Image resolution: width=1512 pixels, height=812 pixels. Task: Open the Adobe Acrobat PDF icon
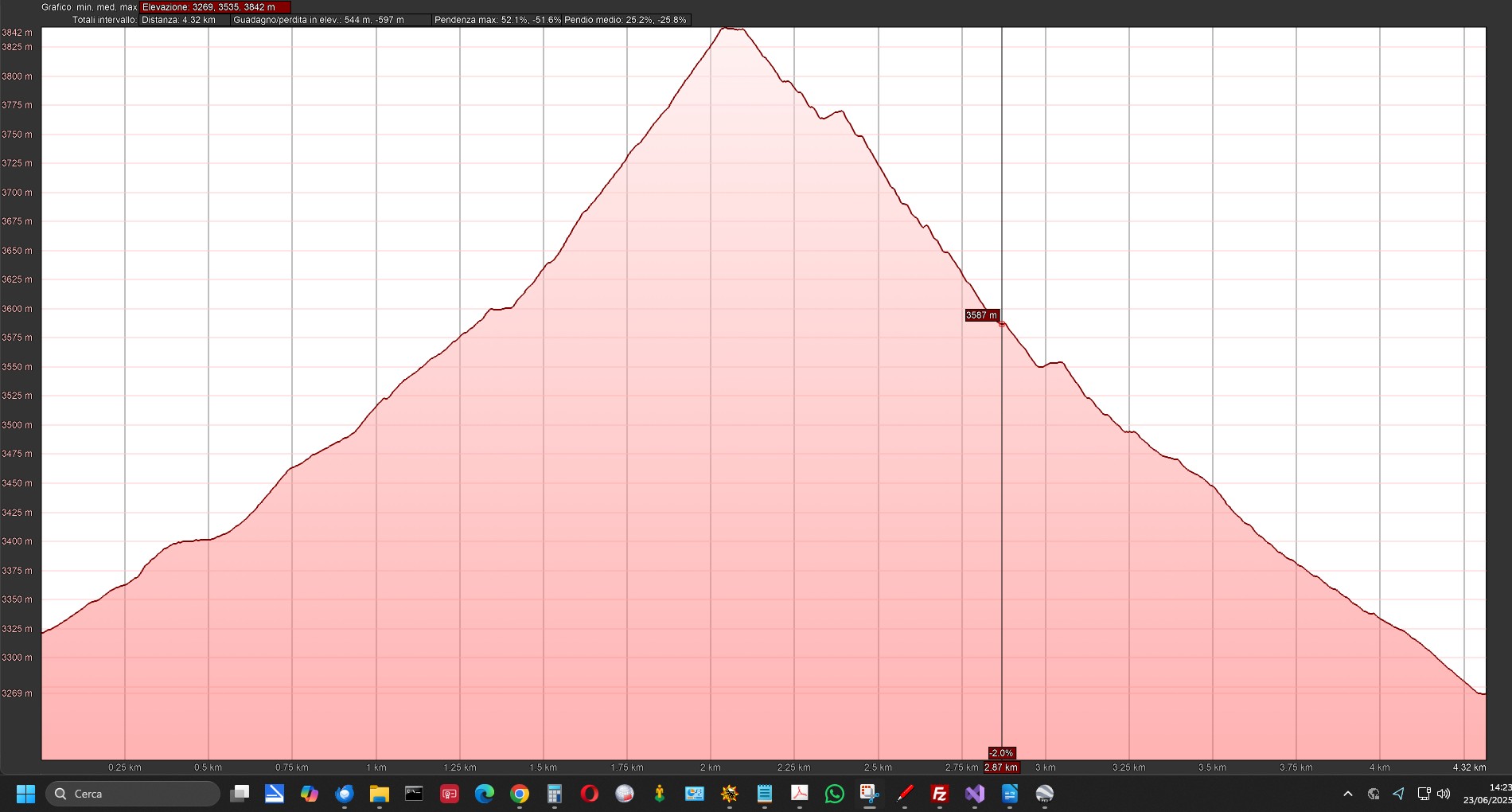799,794
